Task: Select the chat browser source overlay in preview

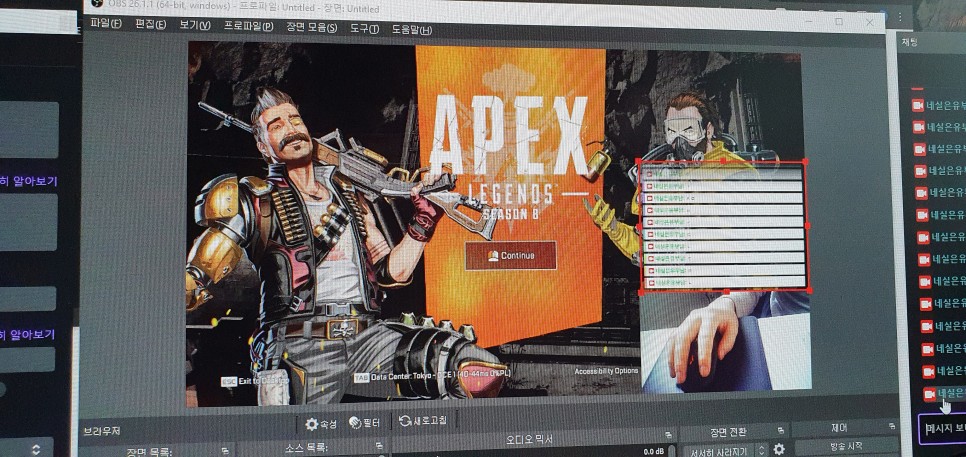Action: coord(723,227)
